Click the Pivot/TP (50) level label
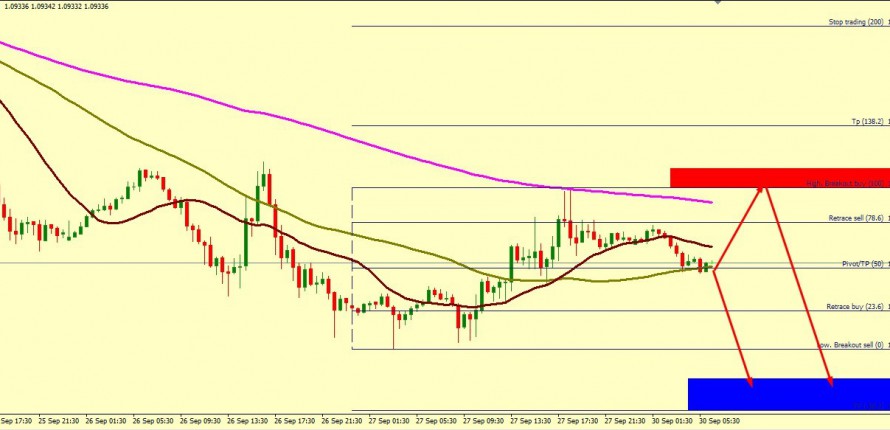The image size is (890, 430). 862,263
